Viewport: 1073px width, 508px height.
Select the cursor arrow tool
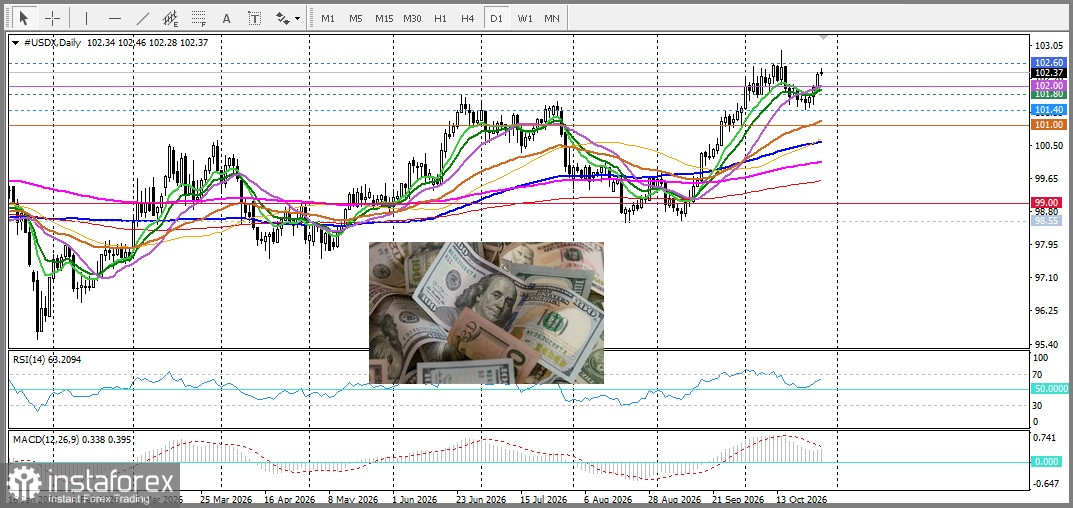coord(25,18)
